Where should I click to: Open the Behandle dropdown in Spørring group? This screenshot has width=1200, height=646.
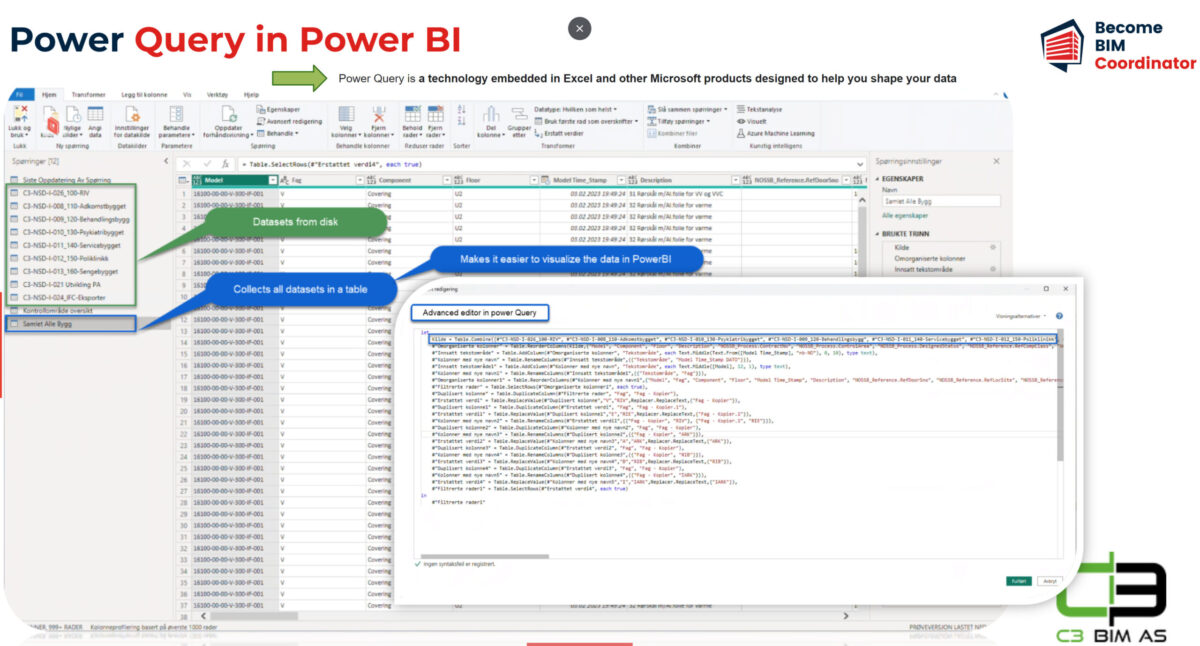[x=278, y=133]
